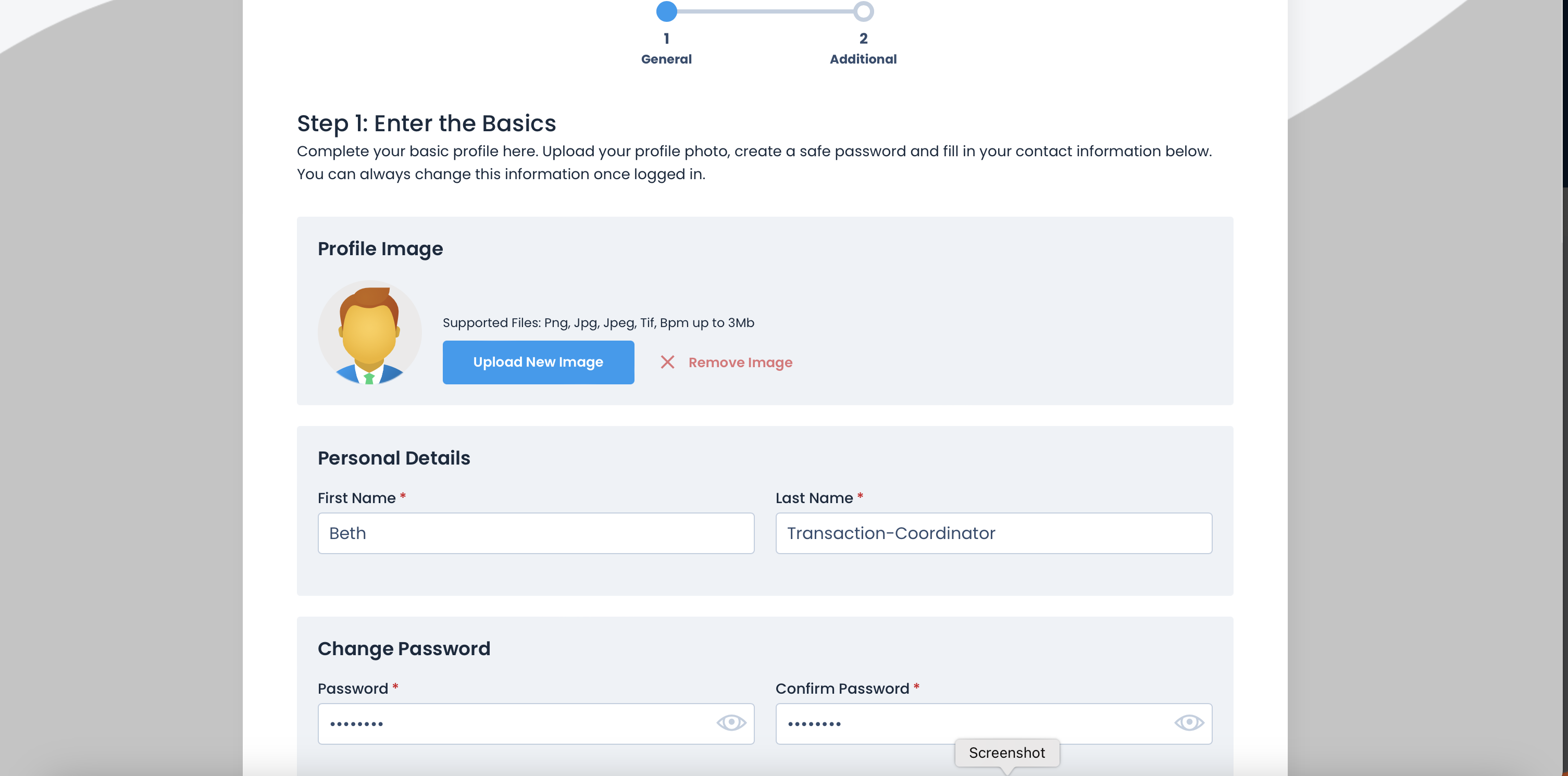This screenshot has width=1568, height=776.
Task: Focus the Last Name input field
Action: [x=993, y=533]
